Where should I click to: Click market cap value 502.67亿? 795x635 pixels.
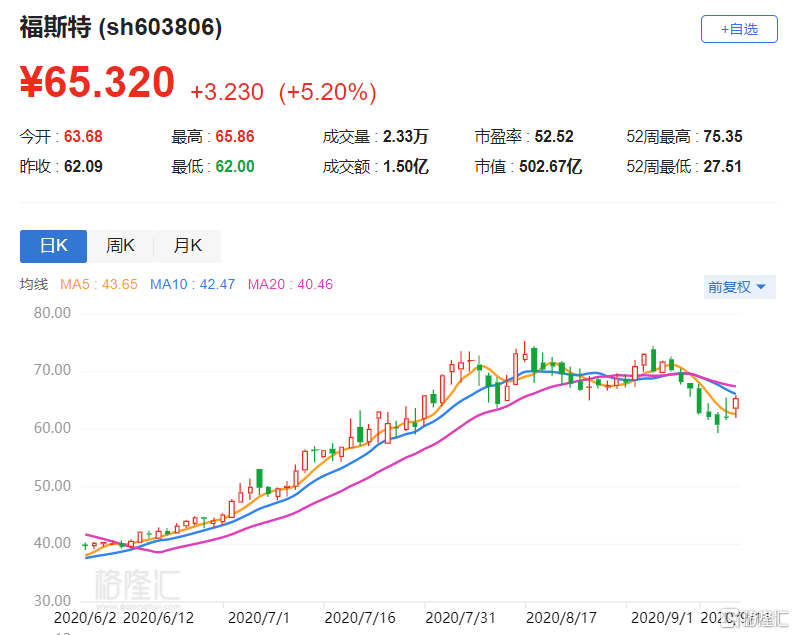[x=550, y=166]
